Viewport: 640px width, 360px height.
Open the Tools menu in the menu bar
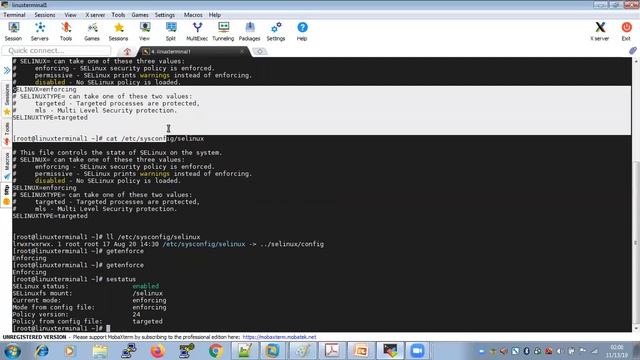coord(118,15)
